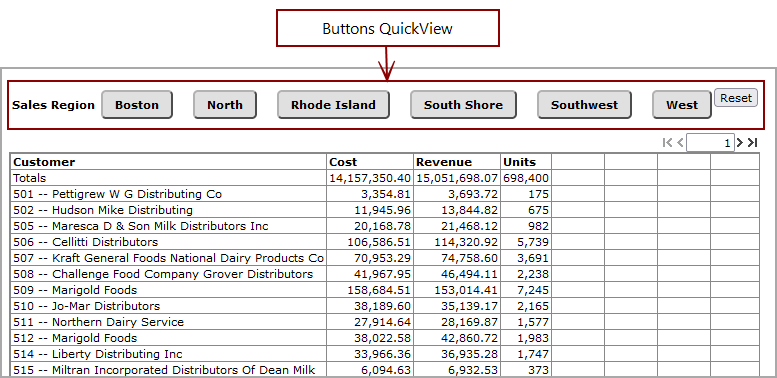The height and width of the screenshot is (378, 777).
Task: Select customer 512 Marigold Foods
Action: (x=168, y=338)
